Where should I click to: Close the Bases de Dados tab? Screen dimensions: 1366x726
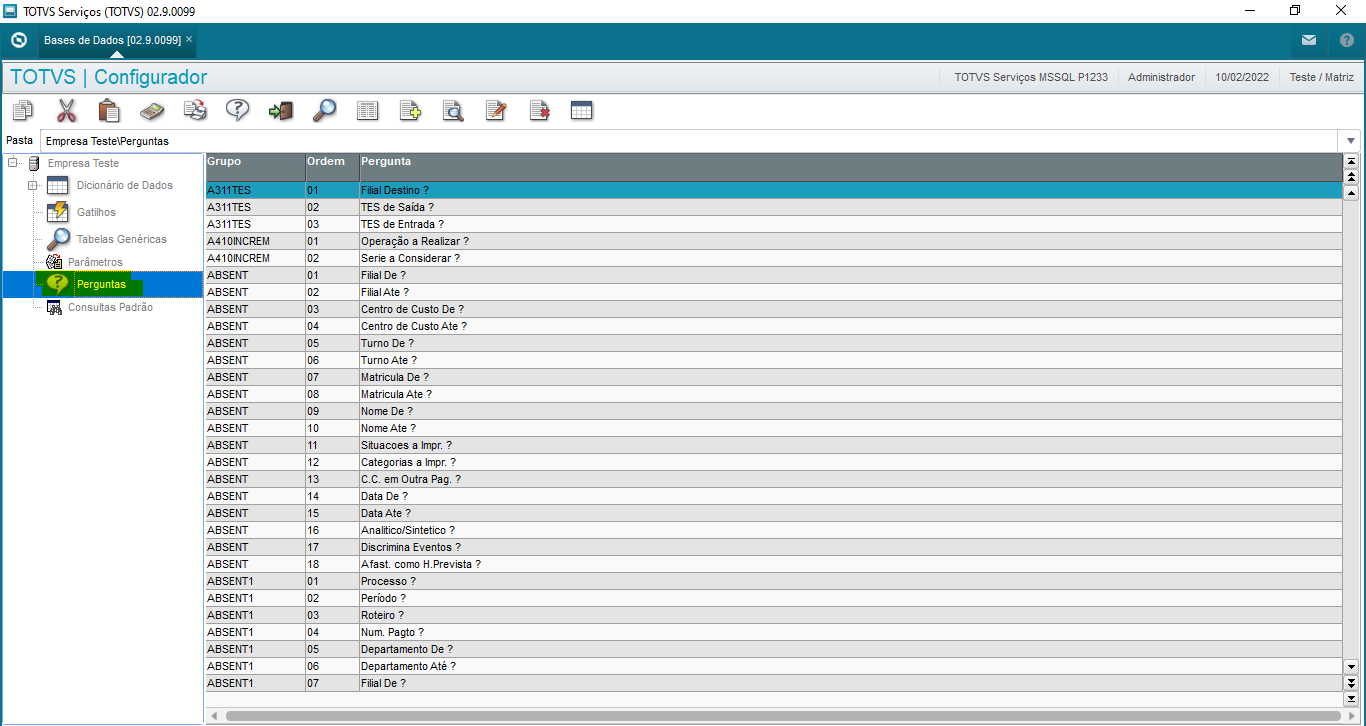pyautogui.click(x=189, y=39)
